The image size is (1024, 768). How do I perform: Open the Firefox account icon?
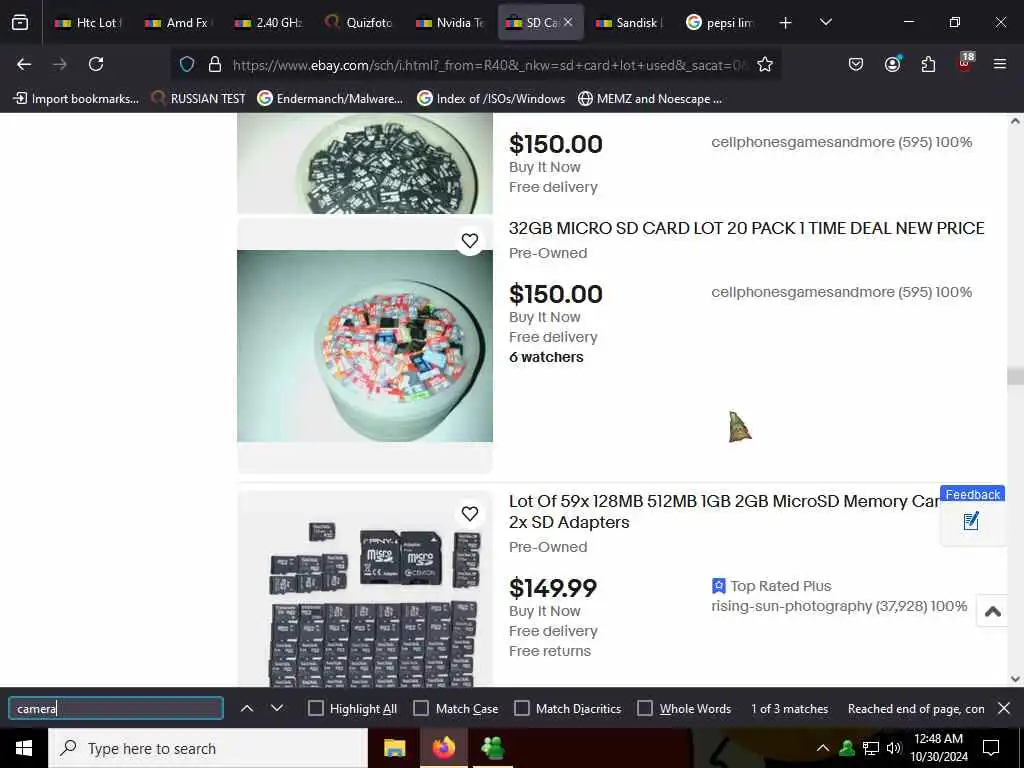click(x=892, y=64)
